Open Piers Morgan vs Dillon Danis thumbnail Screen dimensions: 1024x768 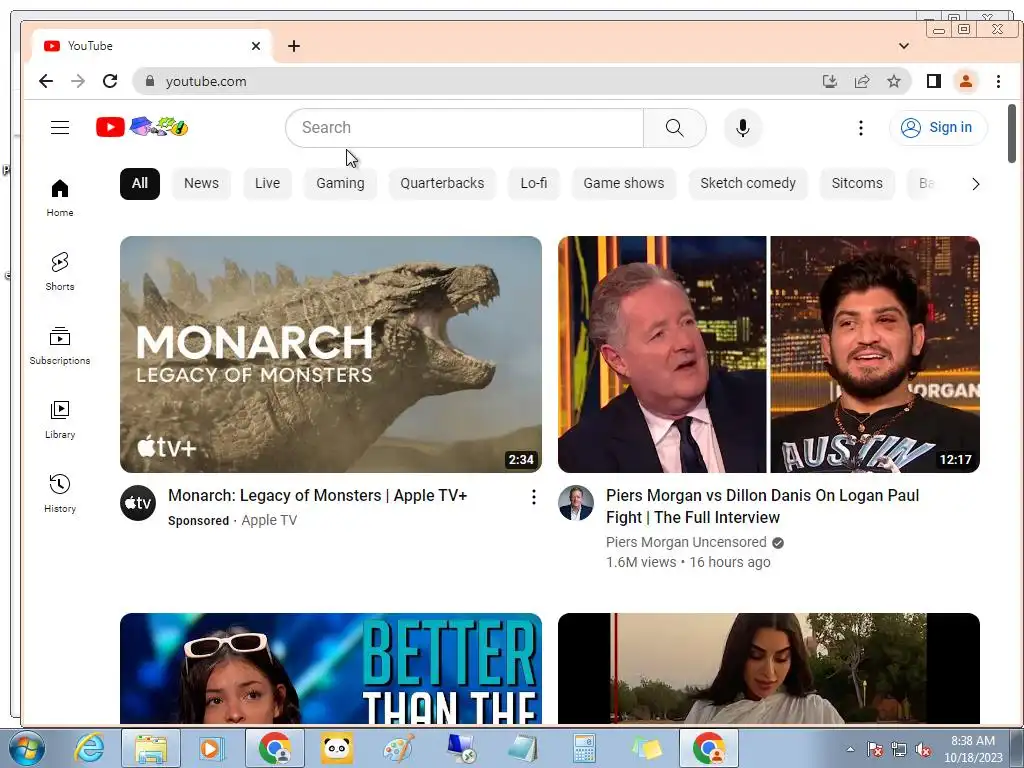point(769,354)
